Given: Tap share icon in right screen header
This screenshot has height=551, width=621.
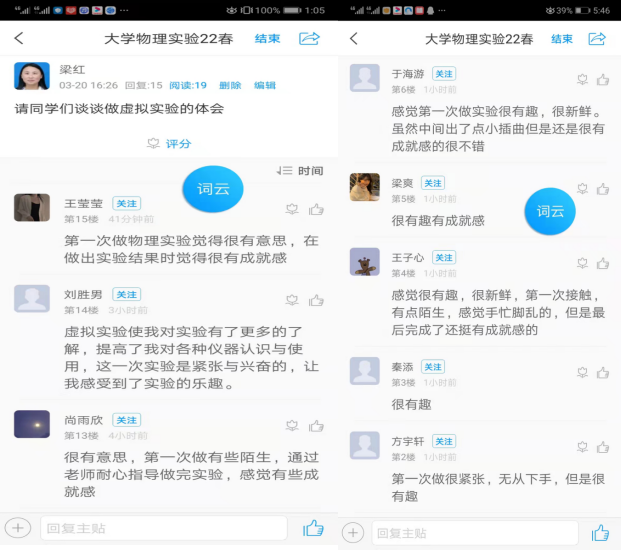Looking at the screenshot, I should click(x=597, y=38).
